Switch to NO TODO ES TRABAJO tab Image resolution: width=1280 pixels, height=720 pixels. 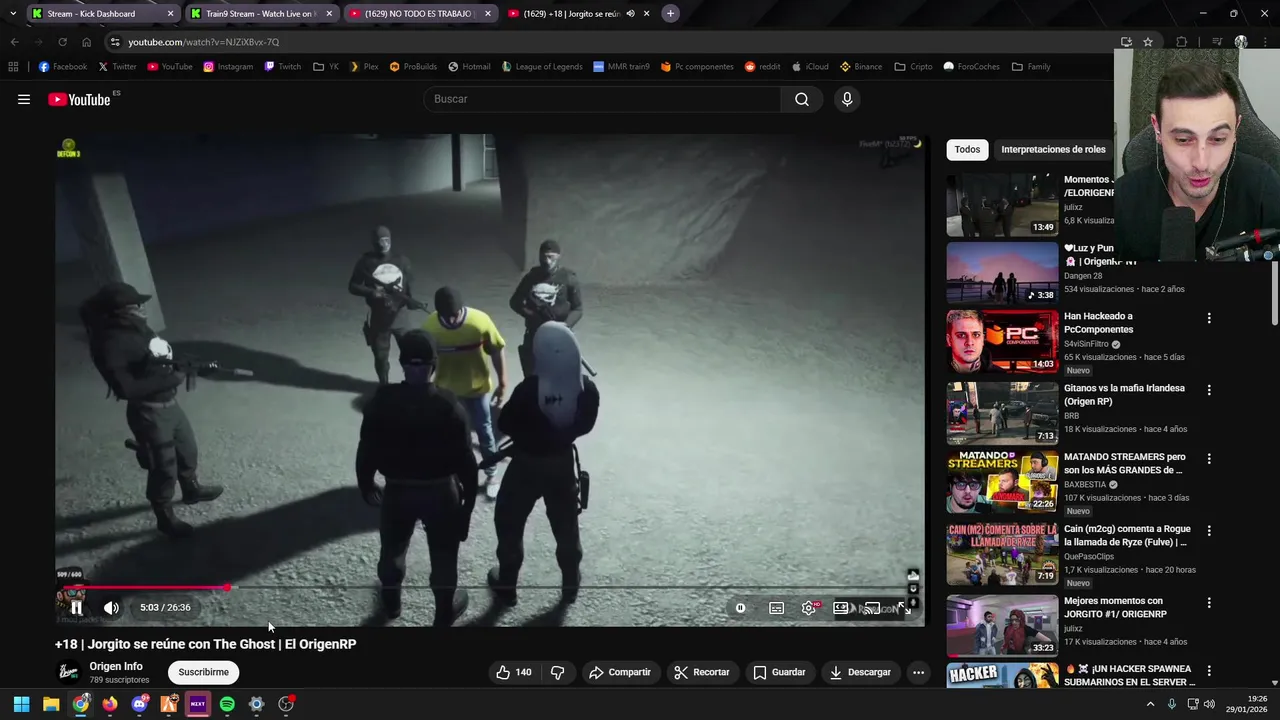[420, 14]
